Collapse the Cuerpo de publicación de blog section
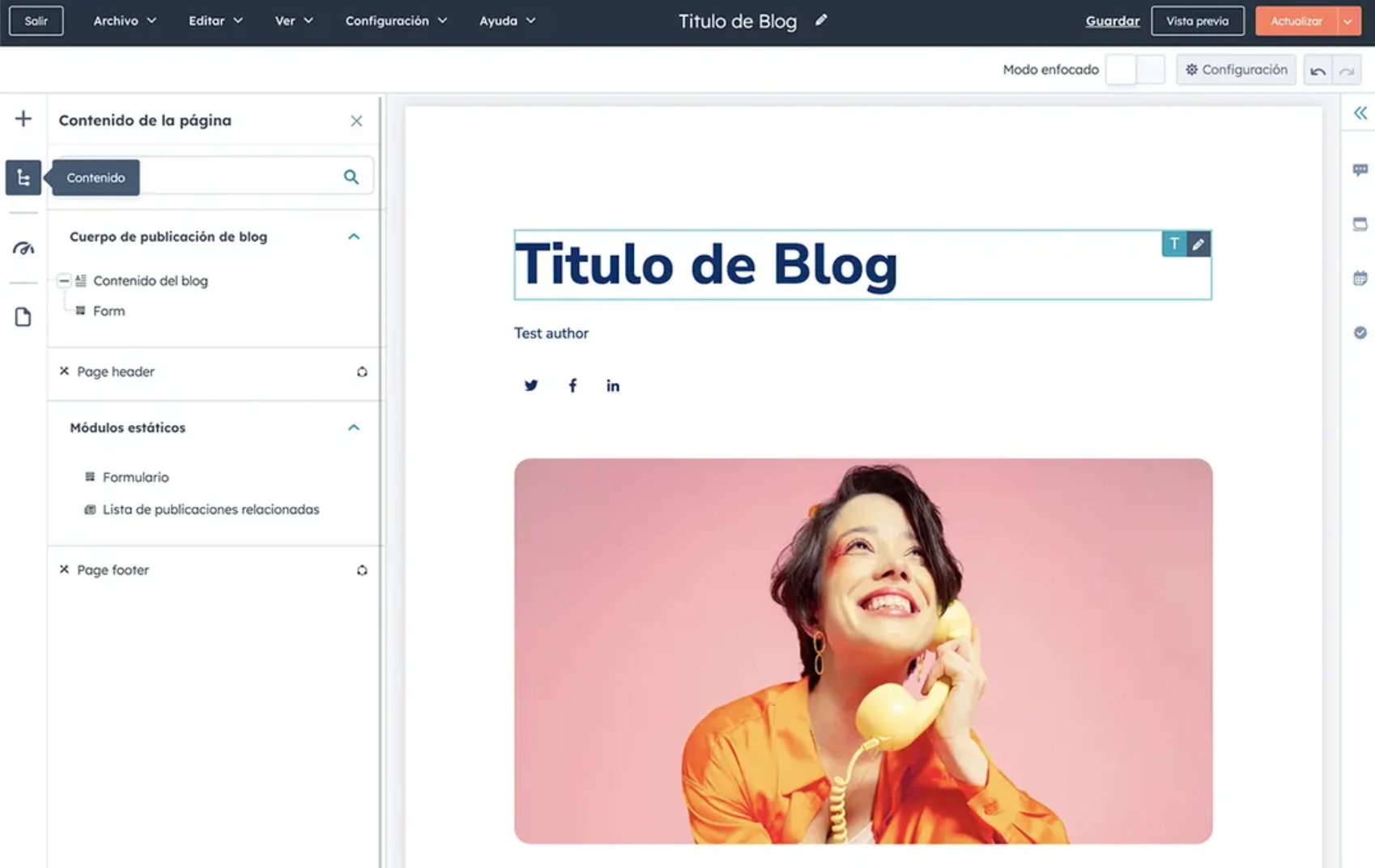 [353, 236]
